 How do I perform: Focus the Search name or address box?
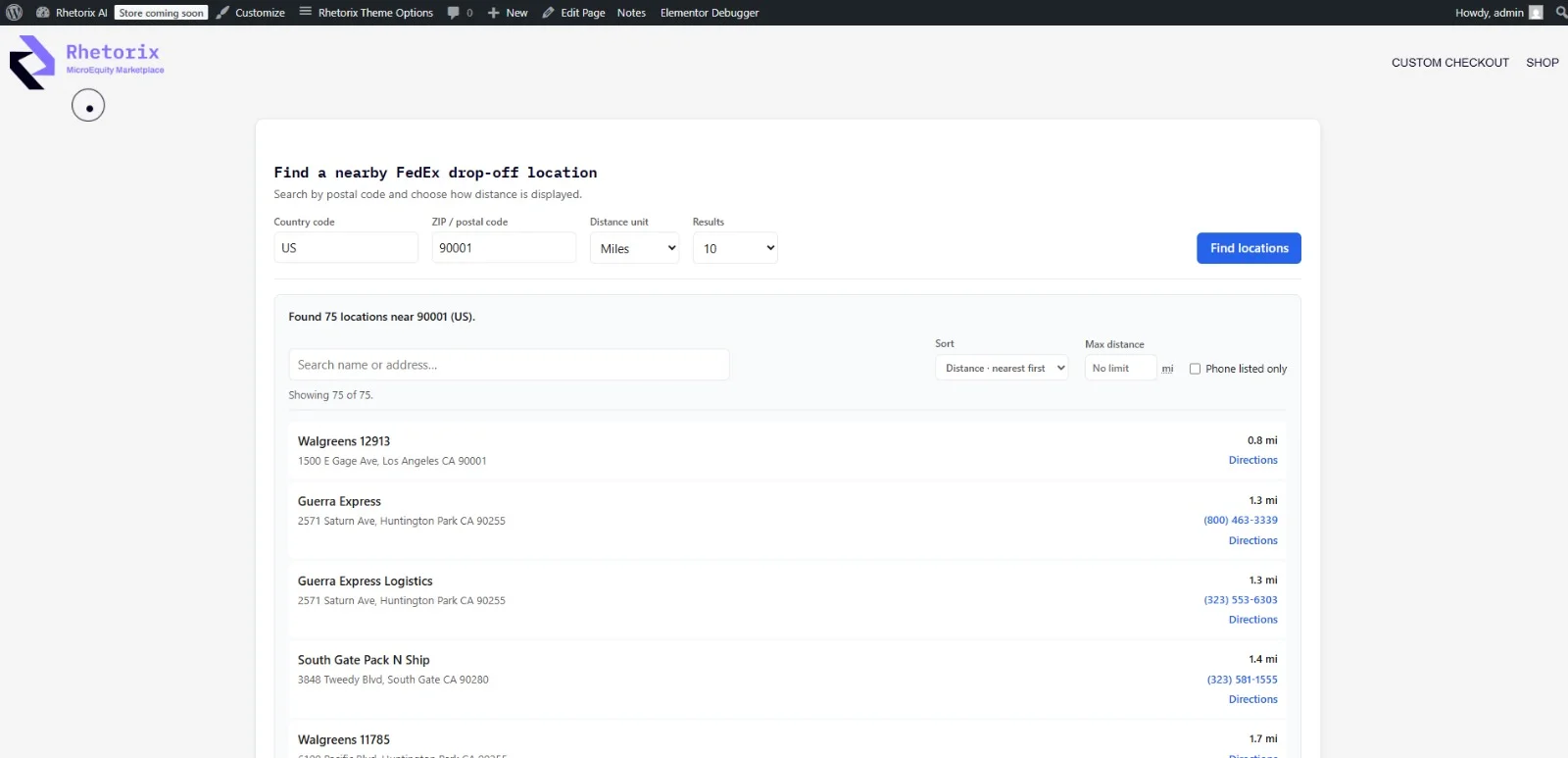pos(509,365)
